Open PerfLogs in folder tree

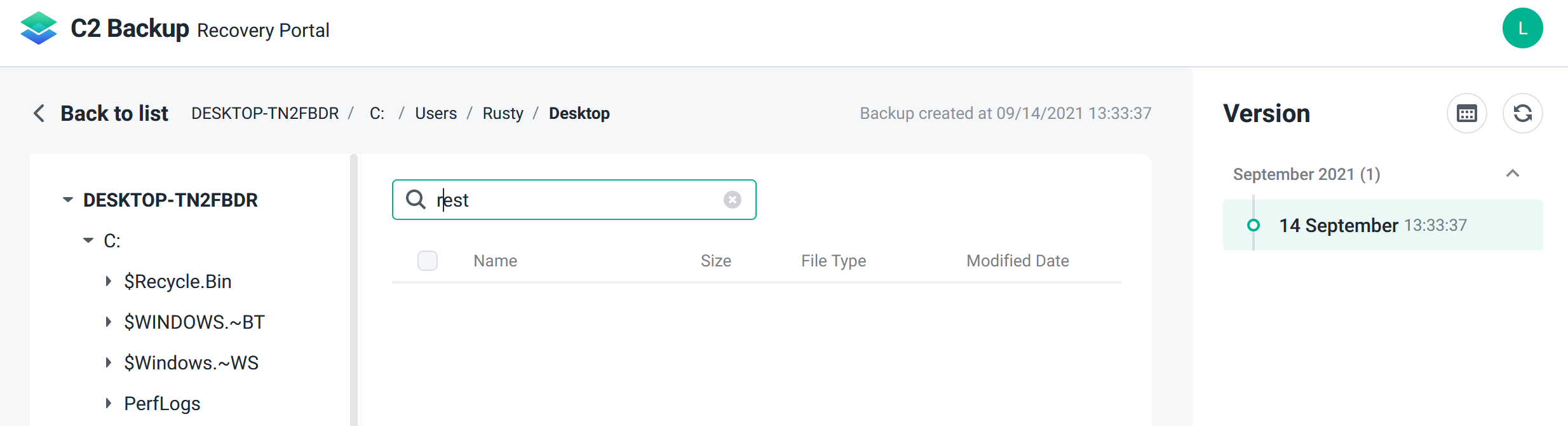click(162, 403)
